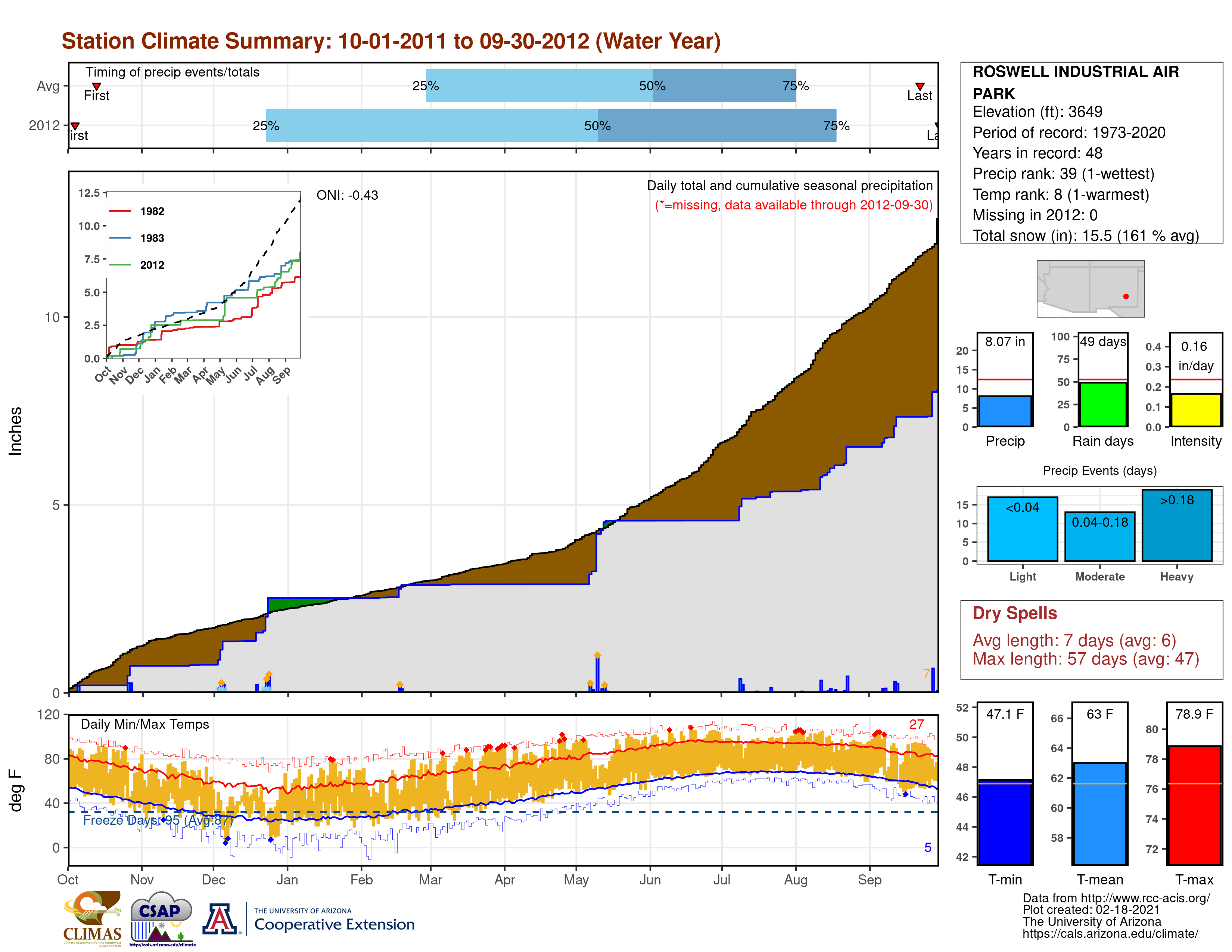Click the http://www.rcc-acis.org/ data source link
1232x952 pixels.
[x=1146, y=898]
